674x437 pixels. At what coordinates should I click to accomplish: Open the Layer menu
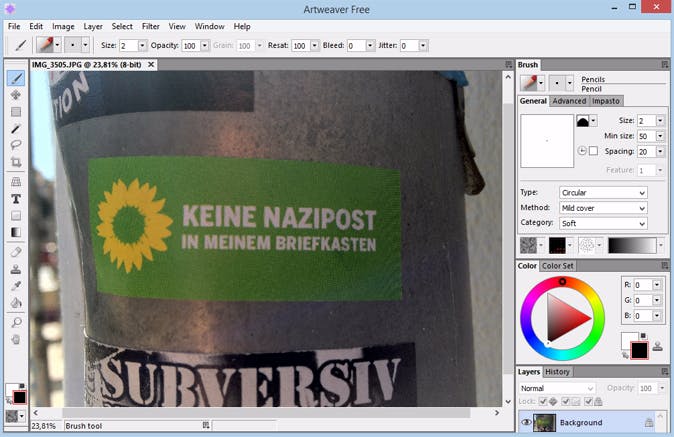(x=93, y=26)
